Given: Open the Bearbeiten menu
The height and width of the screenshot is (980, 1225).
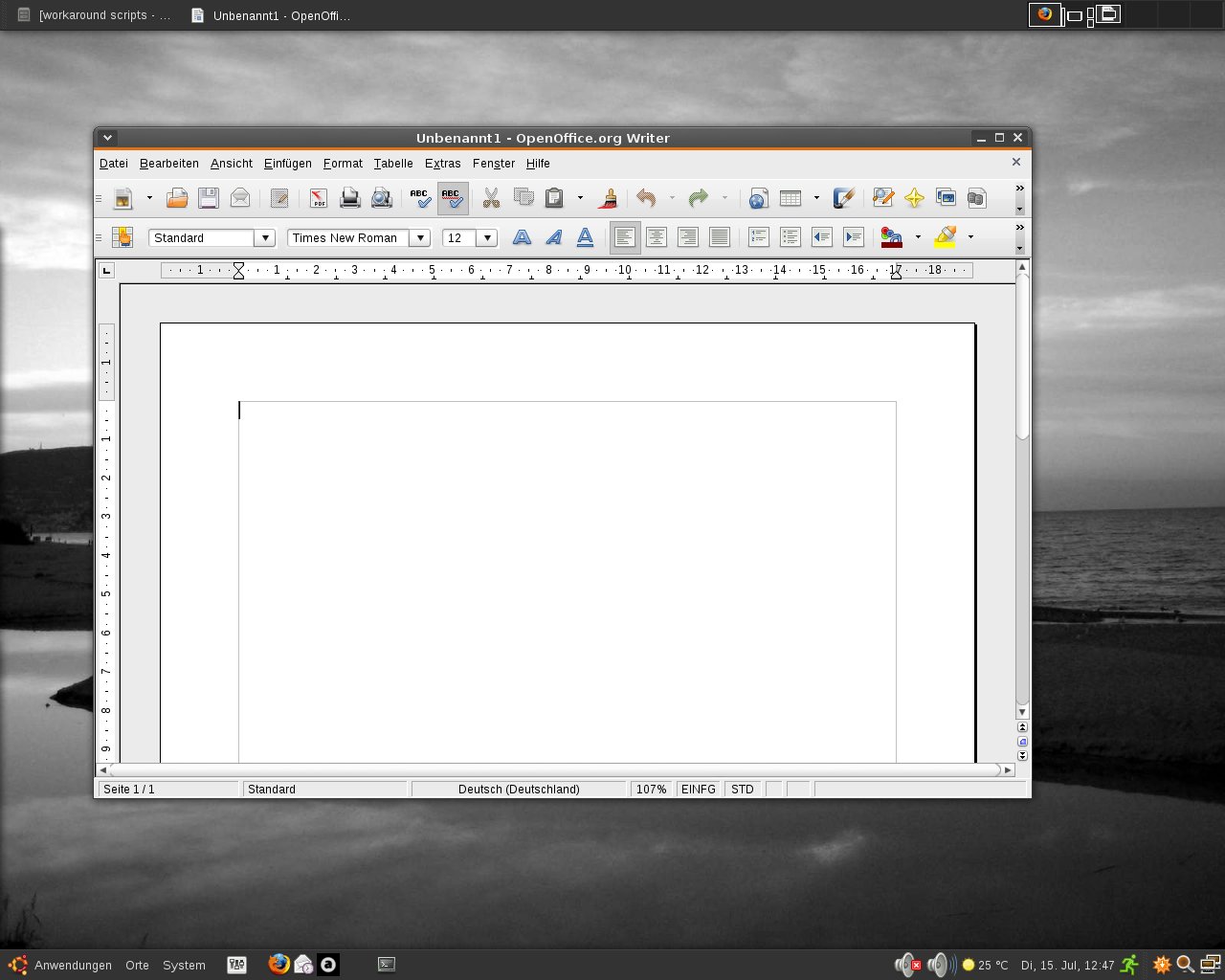Looking at the screenshot, I should 169,164.
